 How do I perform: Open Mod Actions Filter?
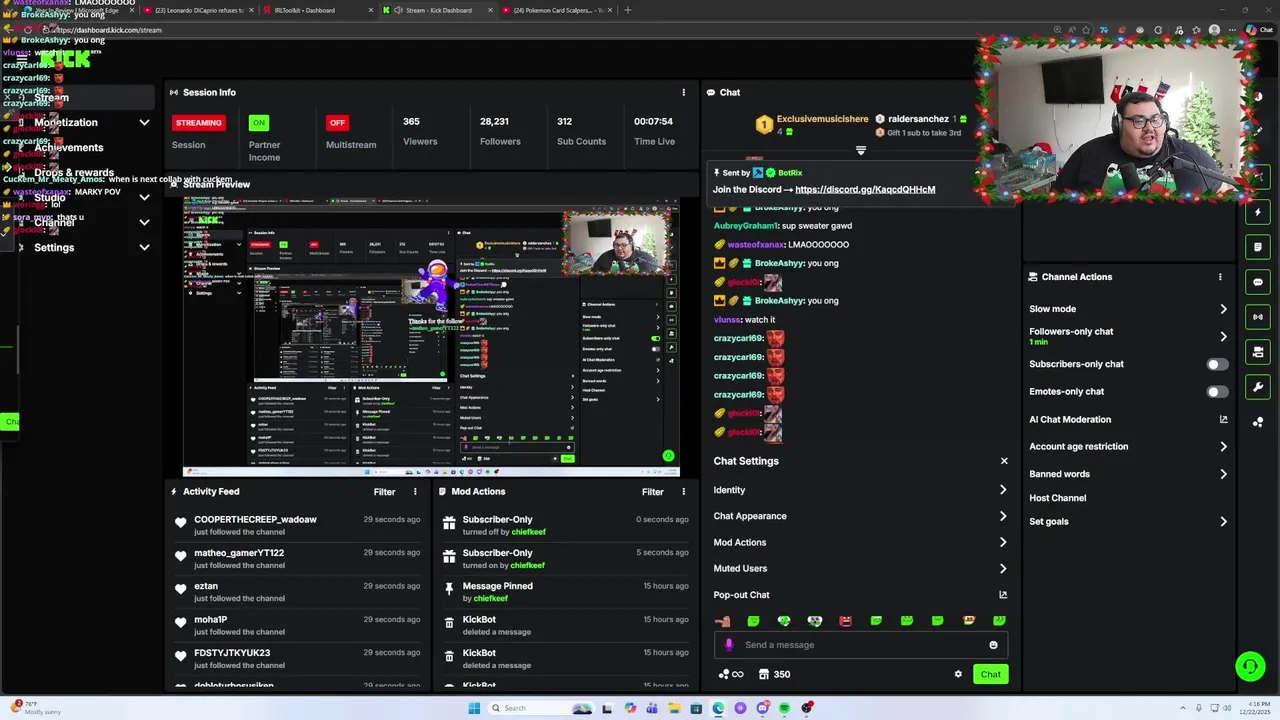coord(652,492)
